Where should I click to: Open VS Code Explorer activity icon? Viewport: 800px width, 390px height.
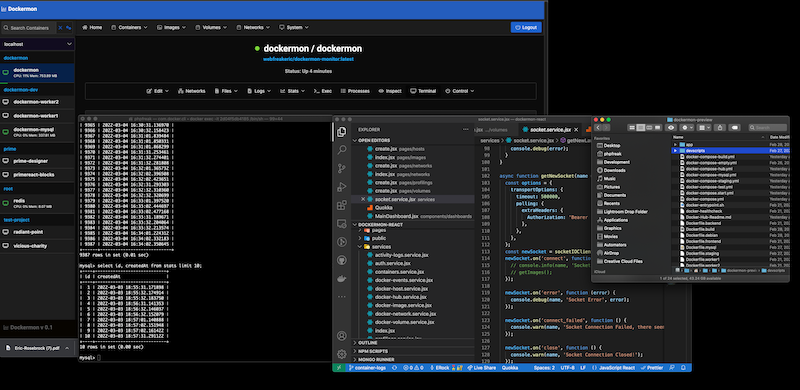pyautogui.click(x=342, y=132)
